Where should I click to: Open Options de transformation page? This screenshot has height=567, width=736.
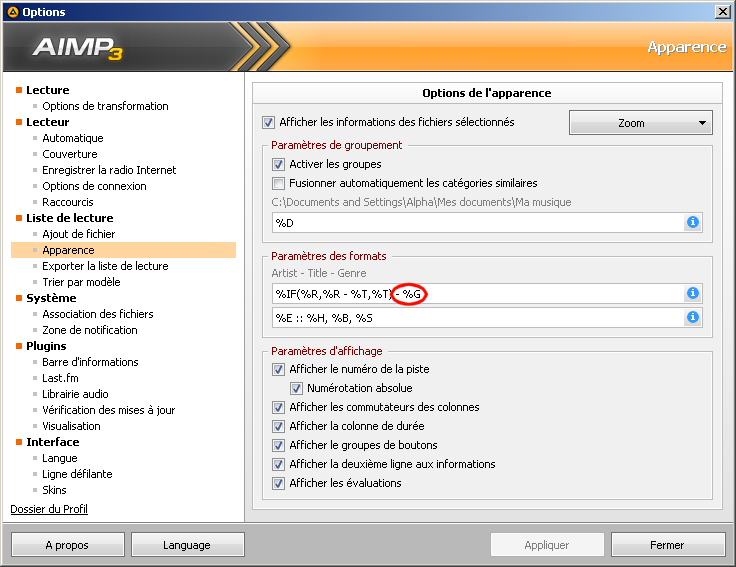105,106
